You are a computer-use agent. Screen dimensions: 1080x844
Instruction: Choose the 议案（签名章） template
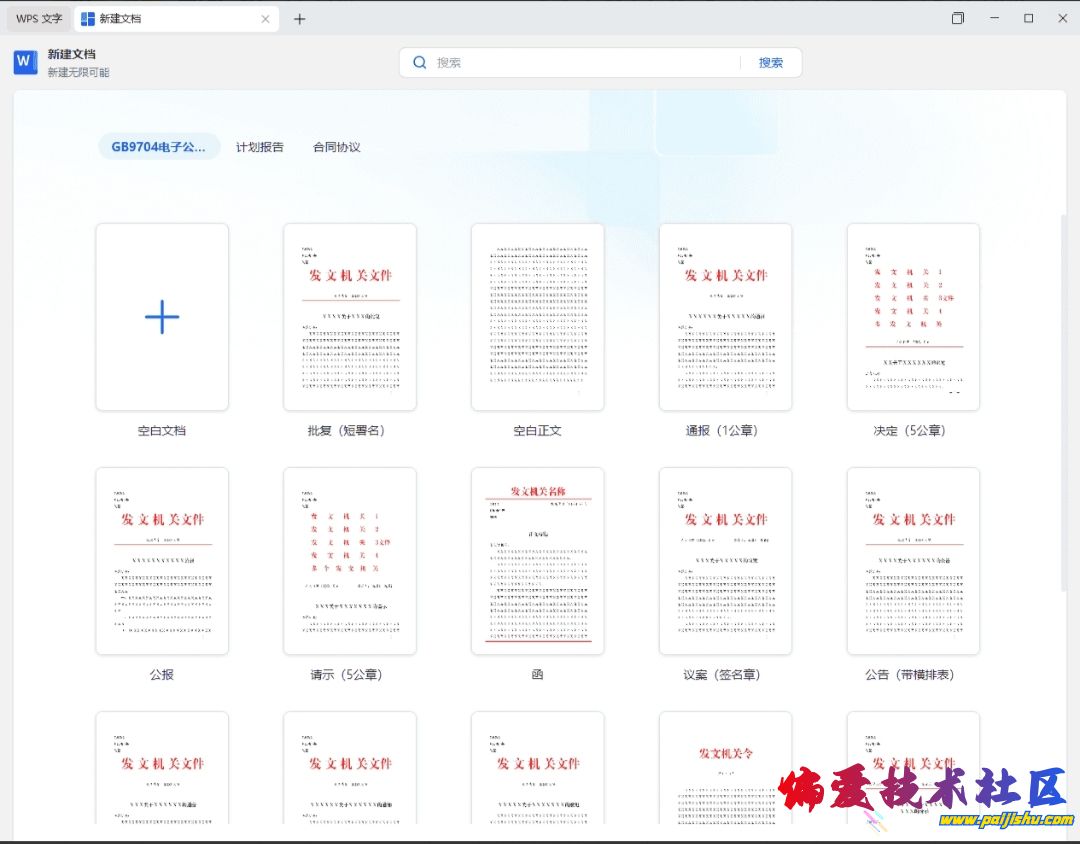(x=726, y=561)
